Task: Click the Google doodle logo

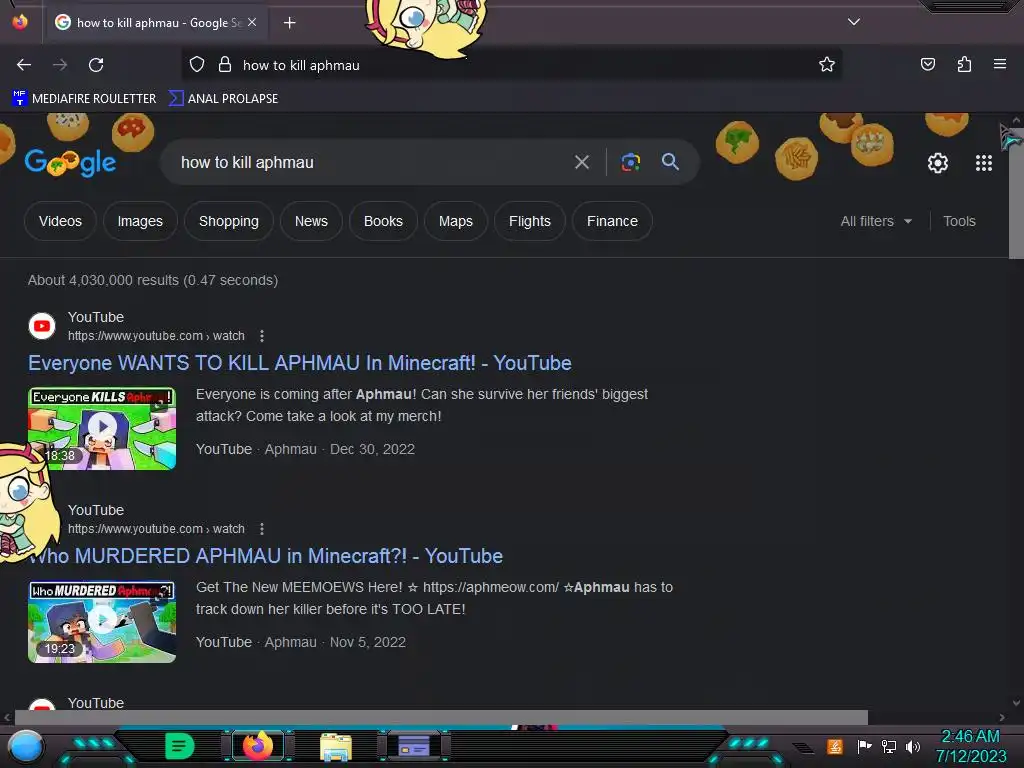Action: click(71, 162)
